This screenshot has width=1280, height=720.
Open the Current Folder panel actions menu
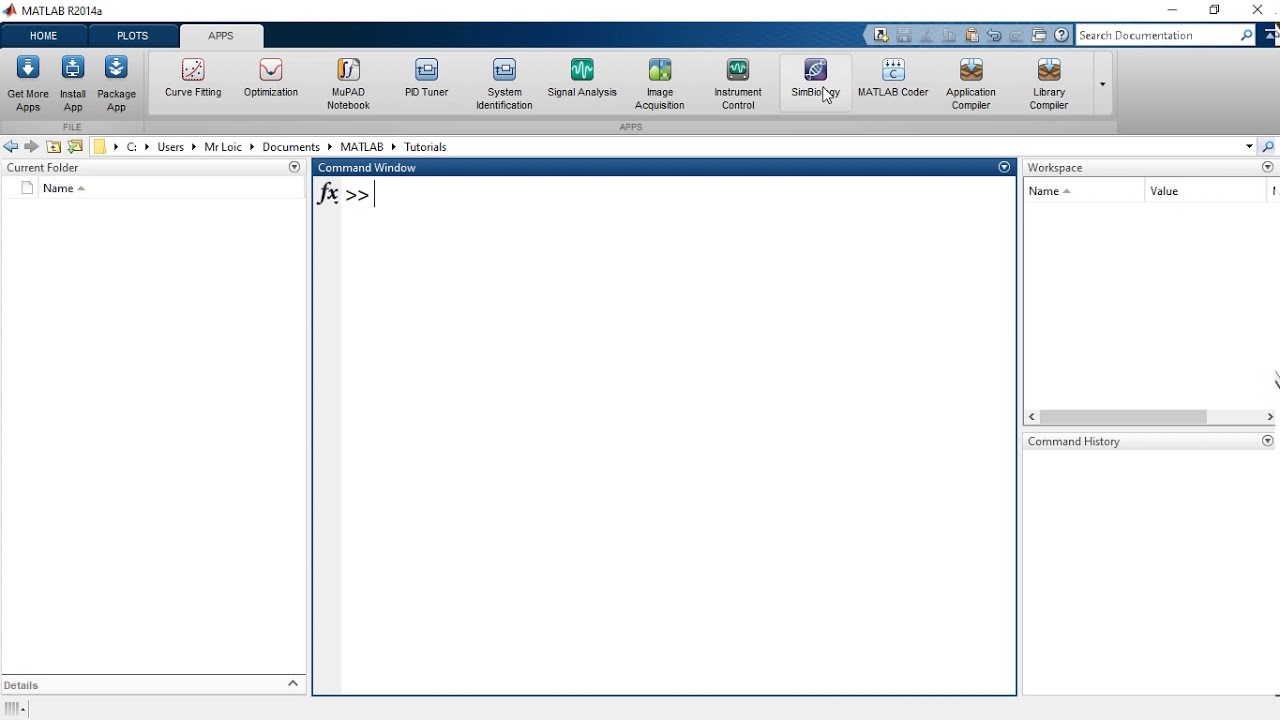(x=294, y=167)
